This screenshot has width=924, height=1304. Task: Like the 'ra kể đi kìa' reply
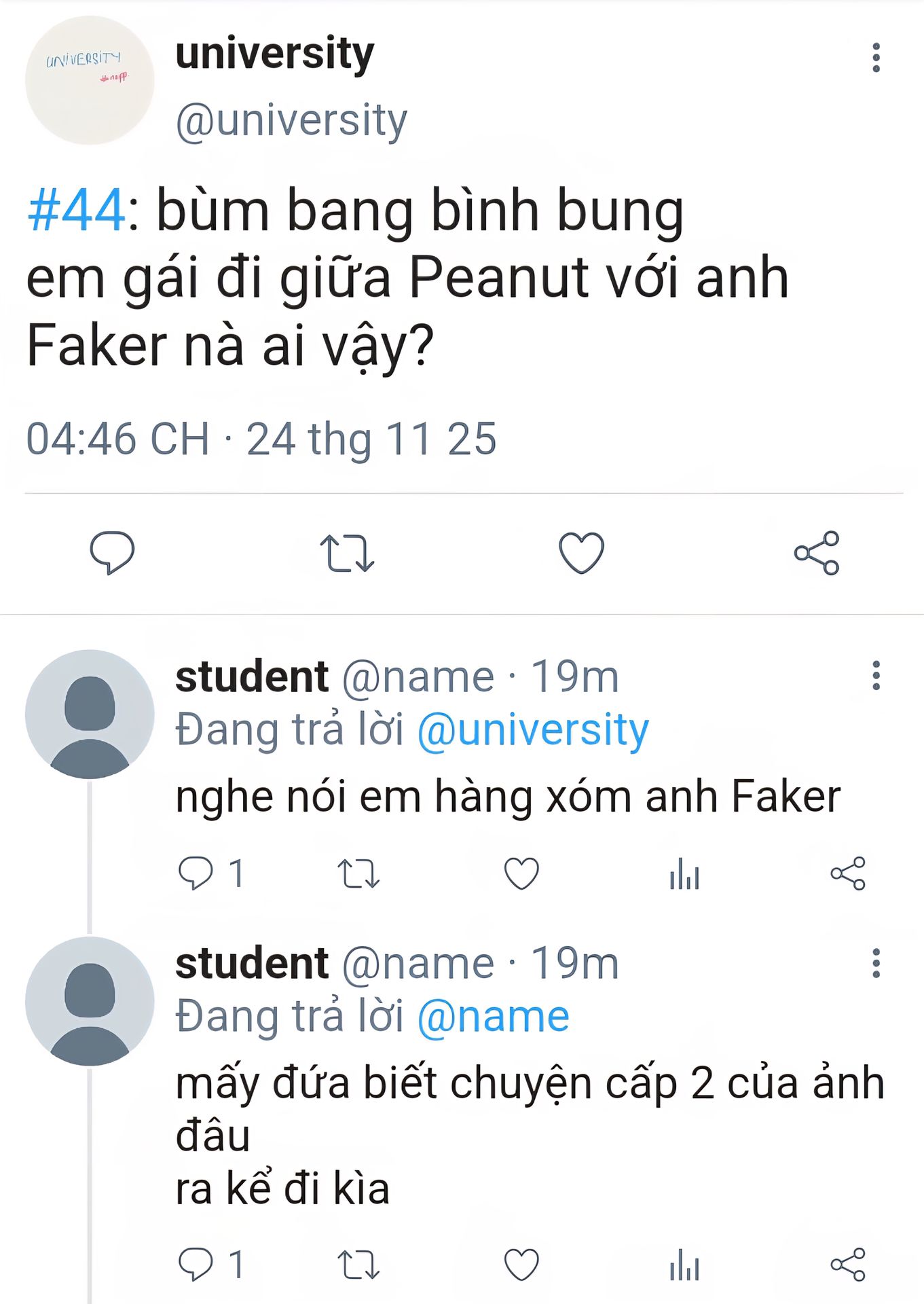(521, 1265)
